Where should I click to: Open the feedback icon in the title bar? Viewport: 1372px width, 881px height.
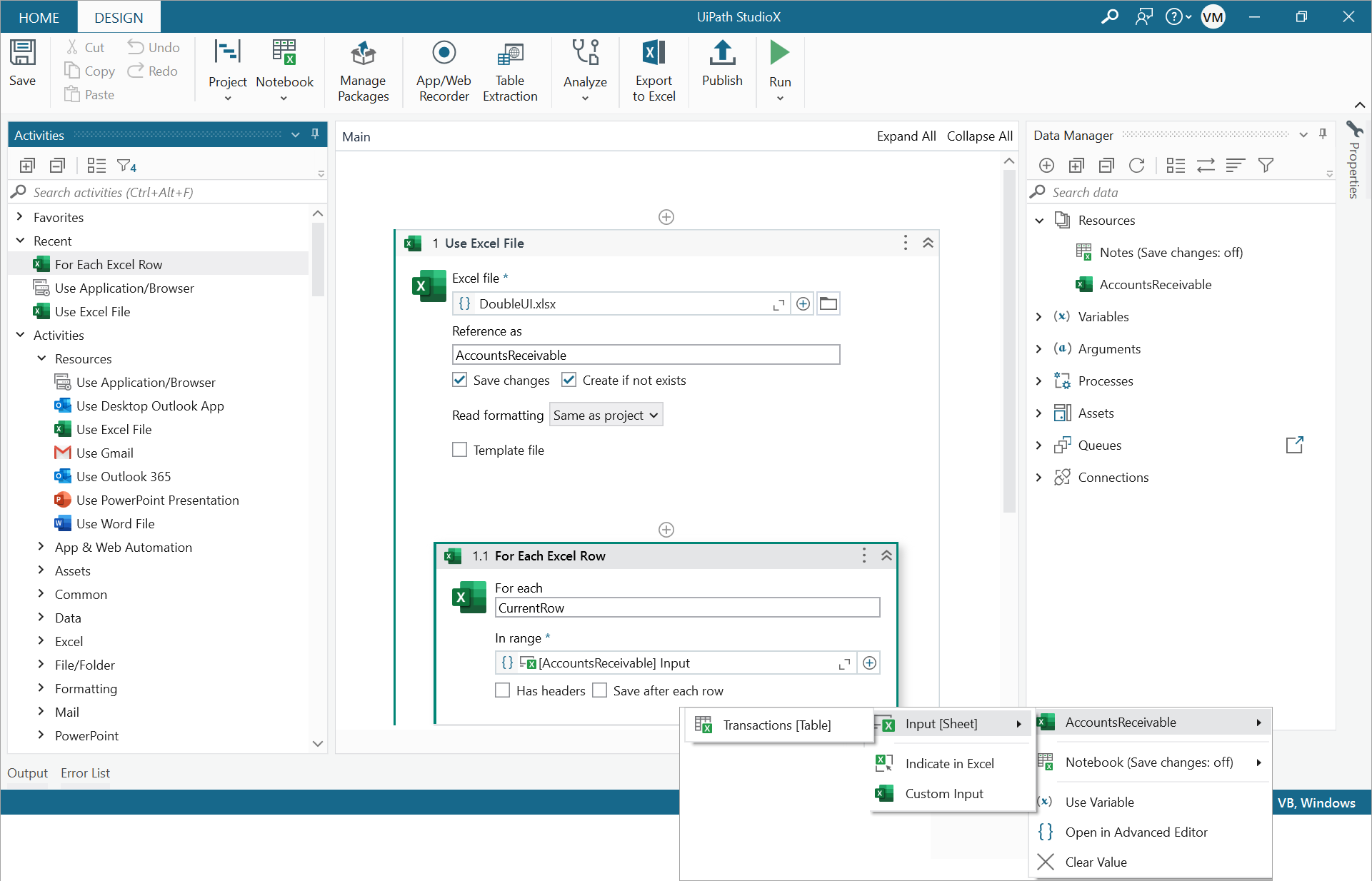pyautogui.click(x=1143, y=16)
